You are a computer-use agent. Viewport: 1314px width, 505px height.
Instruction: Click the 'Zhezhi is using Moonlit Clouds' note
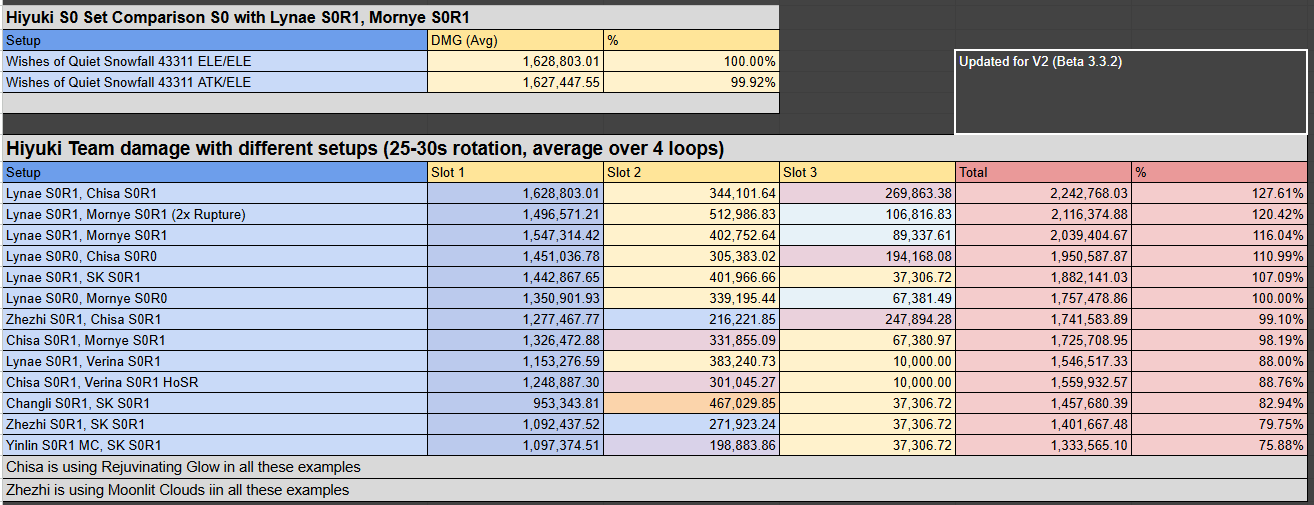(x=655, y=490)
